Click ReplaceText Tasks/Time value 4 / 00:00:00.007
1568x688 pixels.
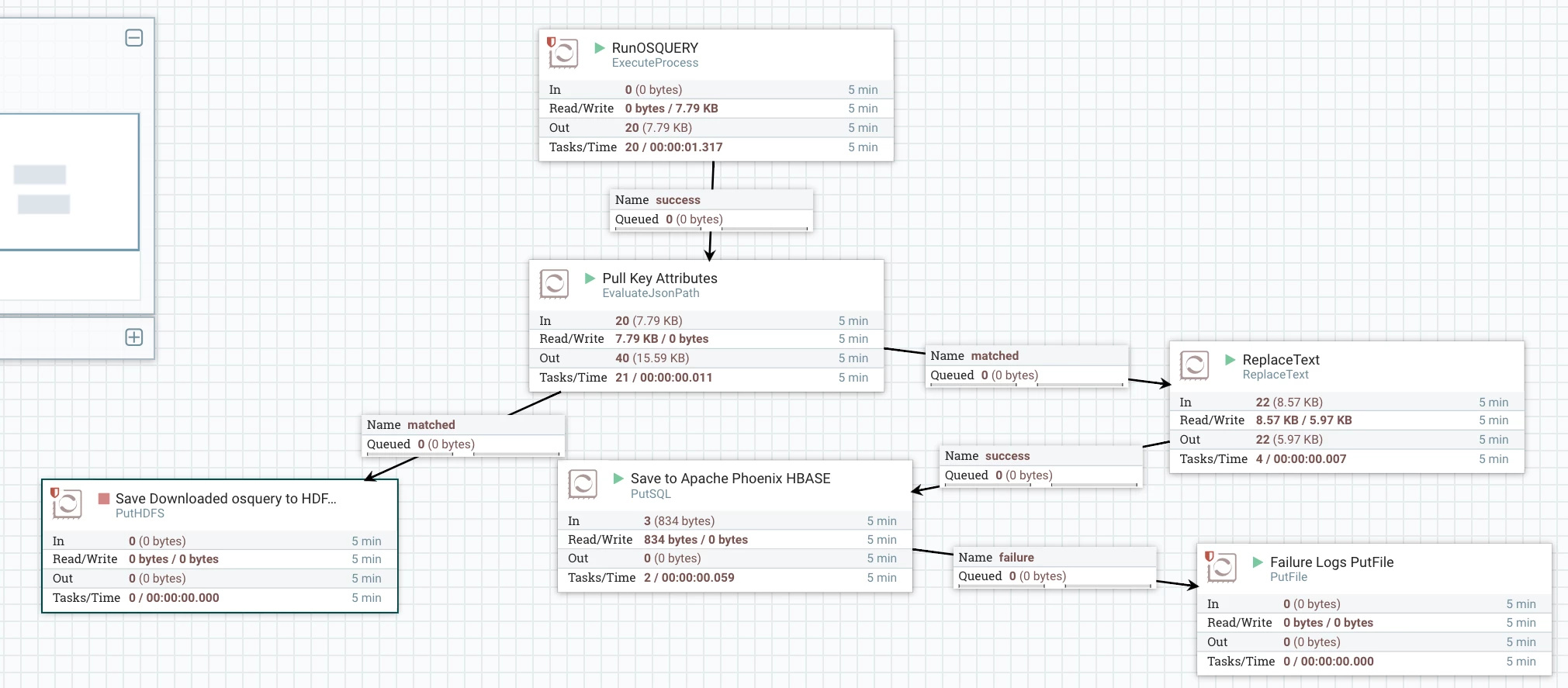pos(1301,459)
